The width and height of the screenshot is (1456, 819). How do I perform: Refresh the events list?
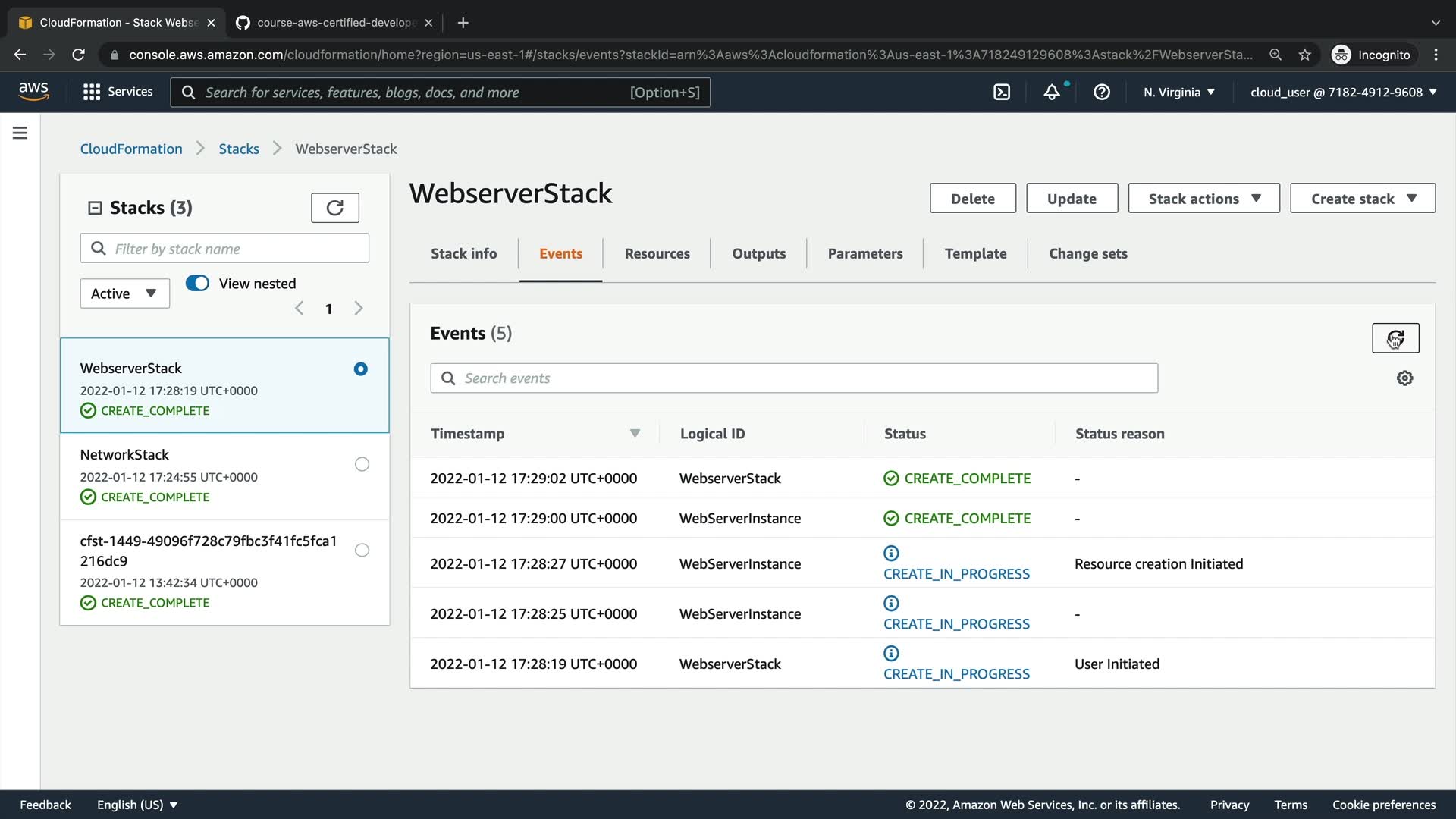(1395, 338)
